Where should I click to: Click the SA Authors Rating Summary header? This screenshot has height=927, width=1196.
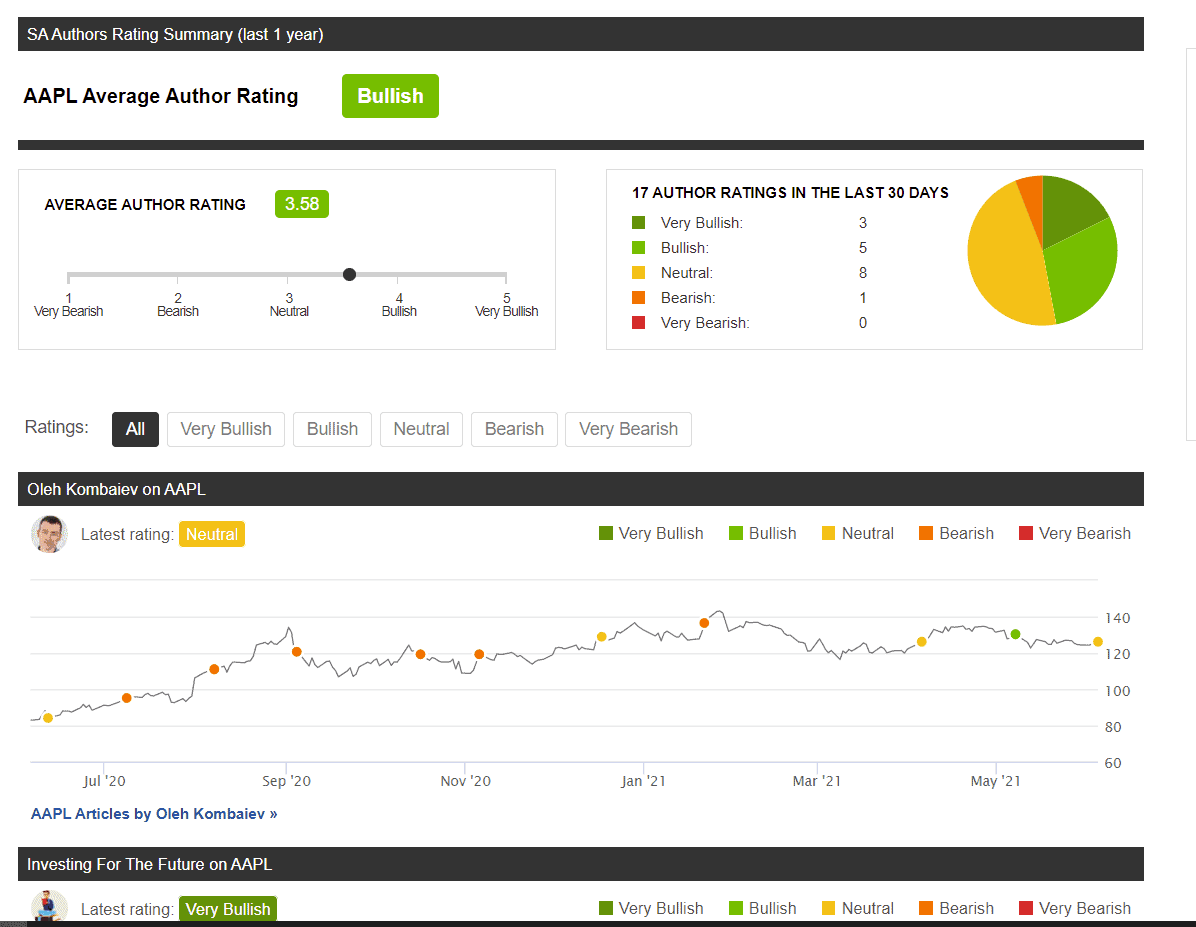580,34
